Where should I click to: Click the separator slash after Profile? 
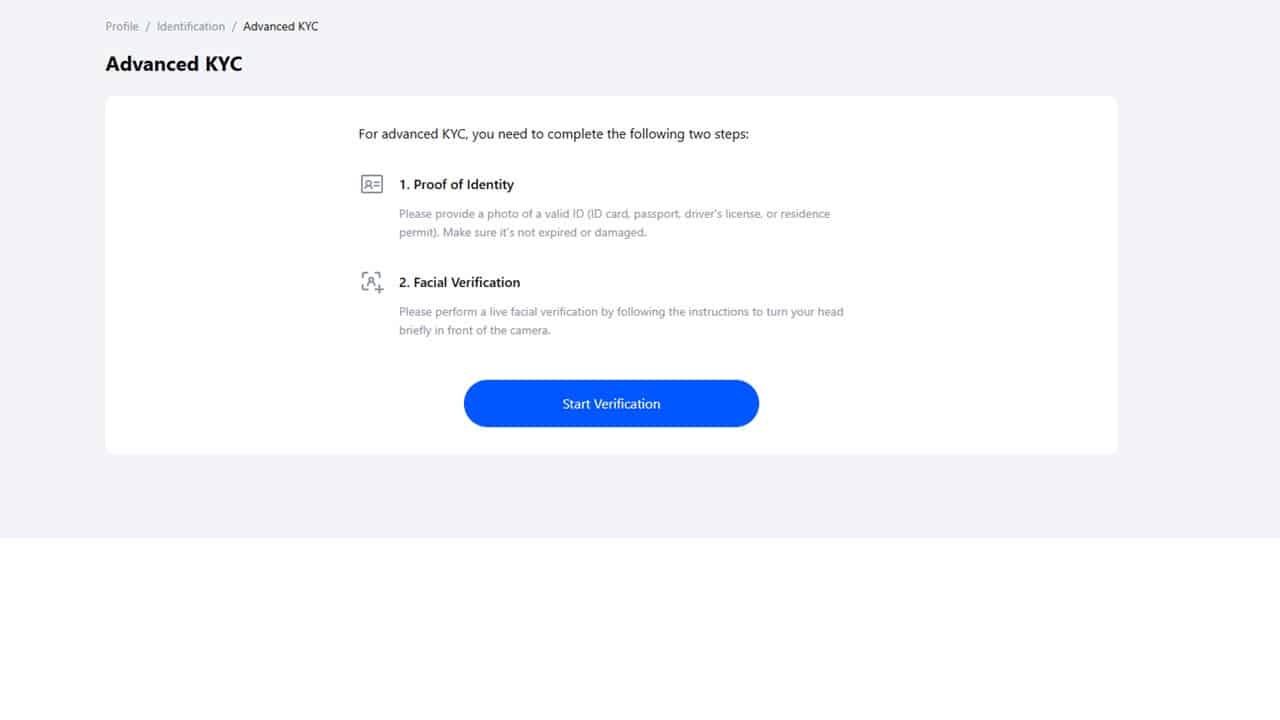tap(148, 27)
